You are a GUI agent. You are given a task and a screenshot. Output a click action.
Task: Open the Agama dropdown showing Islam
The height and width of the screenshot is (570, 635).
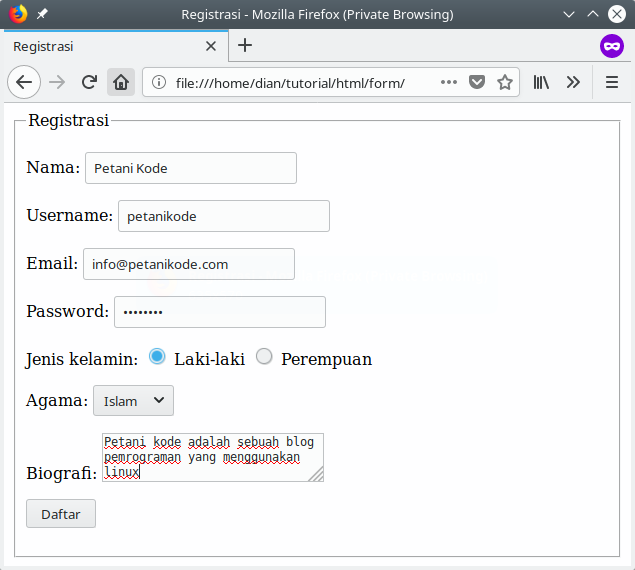point(133,401)
